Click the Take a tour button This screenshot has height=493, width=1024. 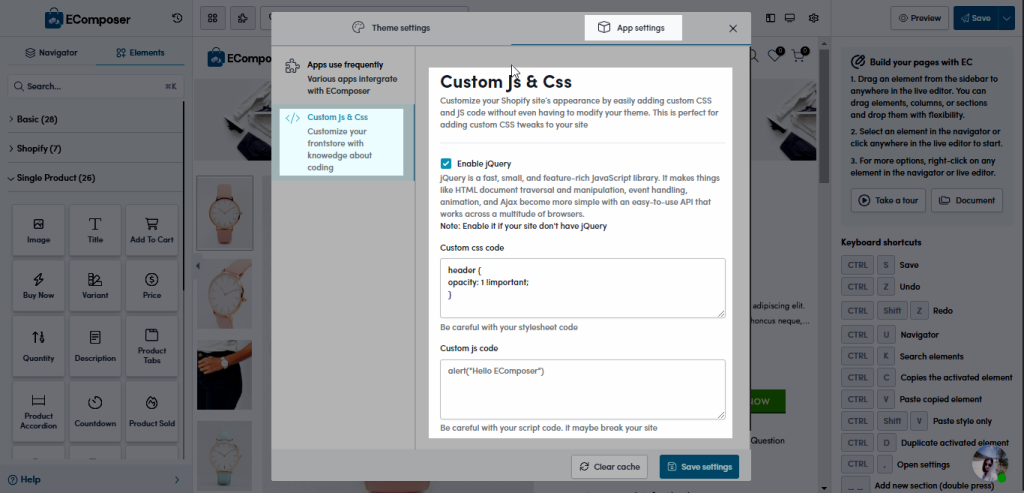888,200
